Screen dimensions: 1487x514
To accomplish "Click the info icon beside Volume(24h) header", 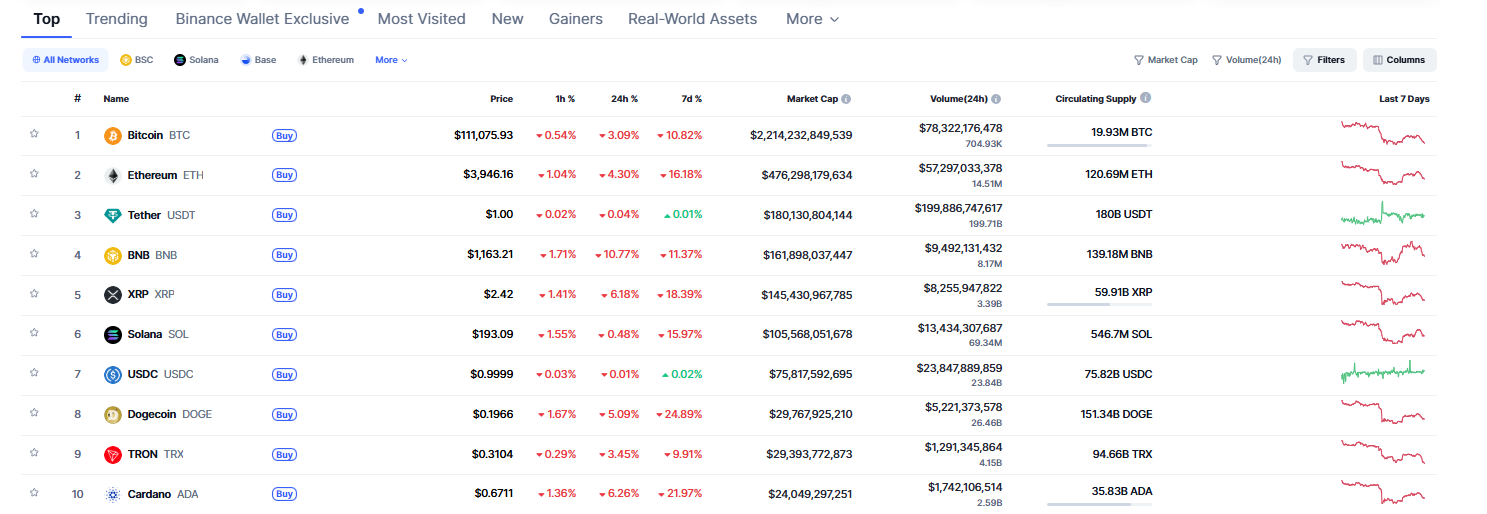I will pos(996,99).
